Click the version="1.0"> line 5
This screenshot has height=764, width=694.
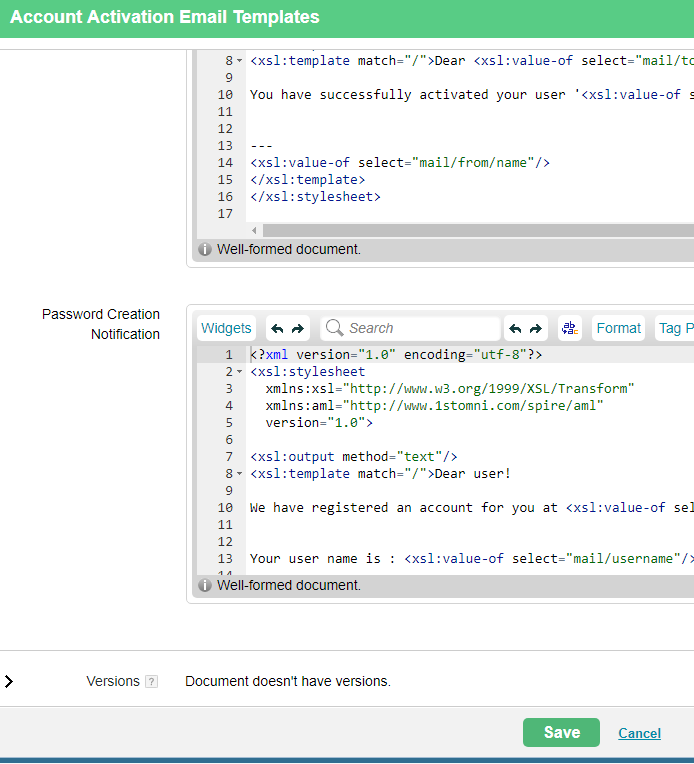click(319, 423)
